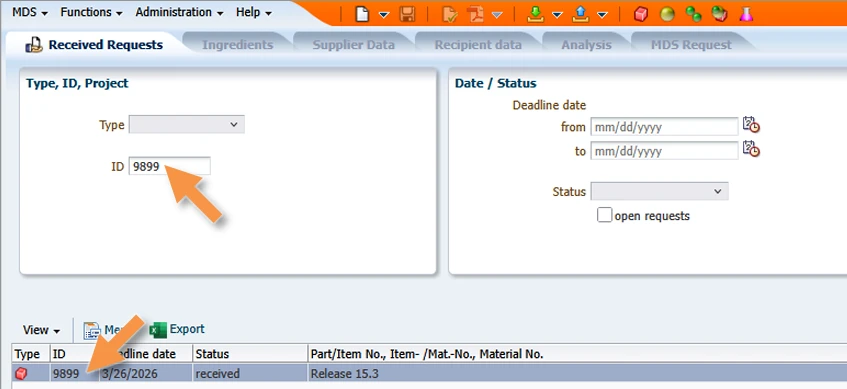Click the Status column header in table

pos(250,354)
